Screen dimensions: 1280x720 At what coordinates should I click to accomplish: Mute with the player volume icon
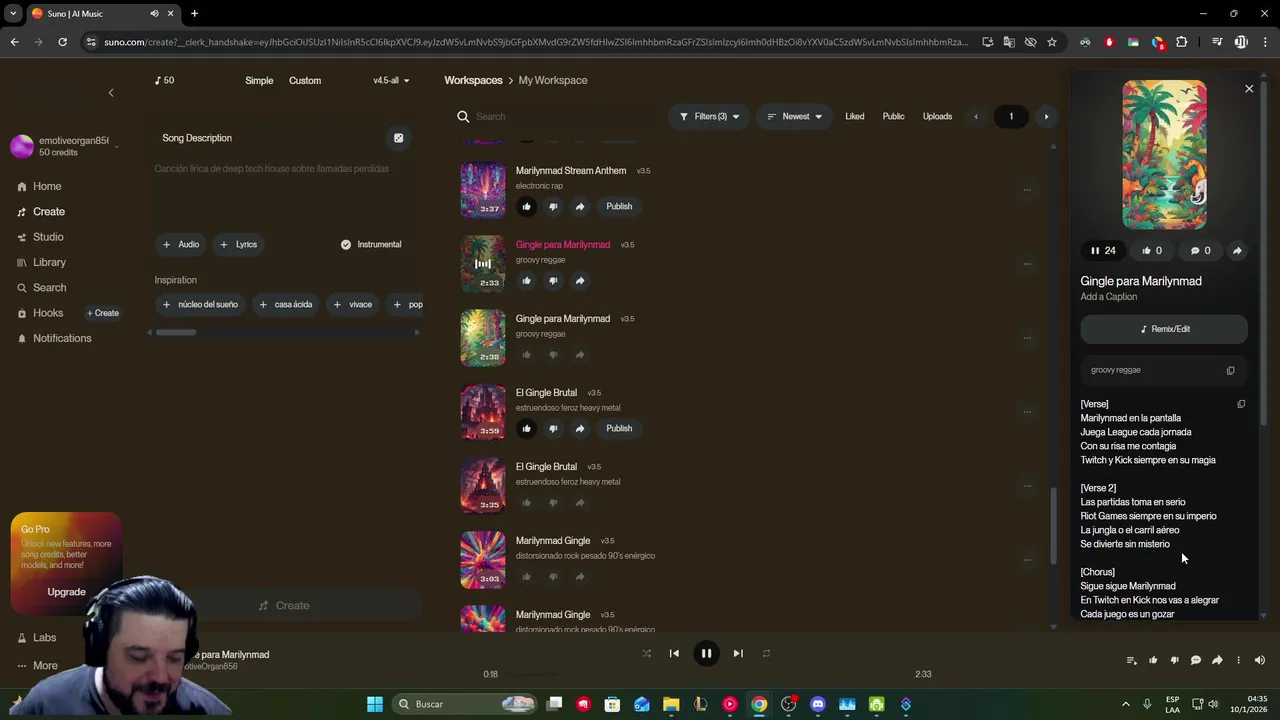tap(1260, 660)
